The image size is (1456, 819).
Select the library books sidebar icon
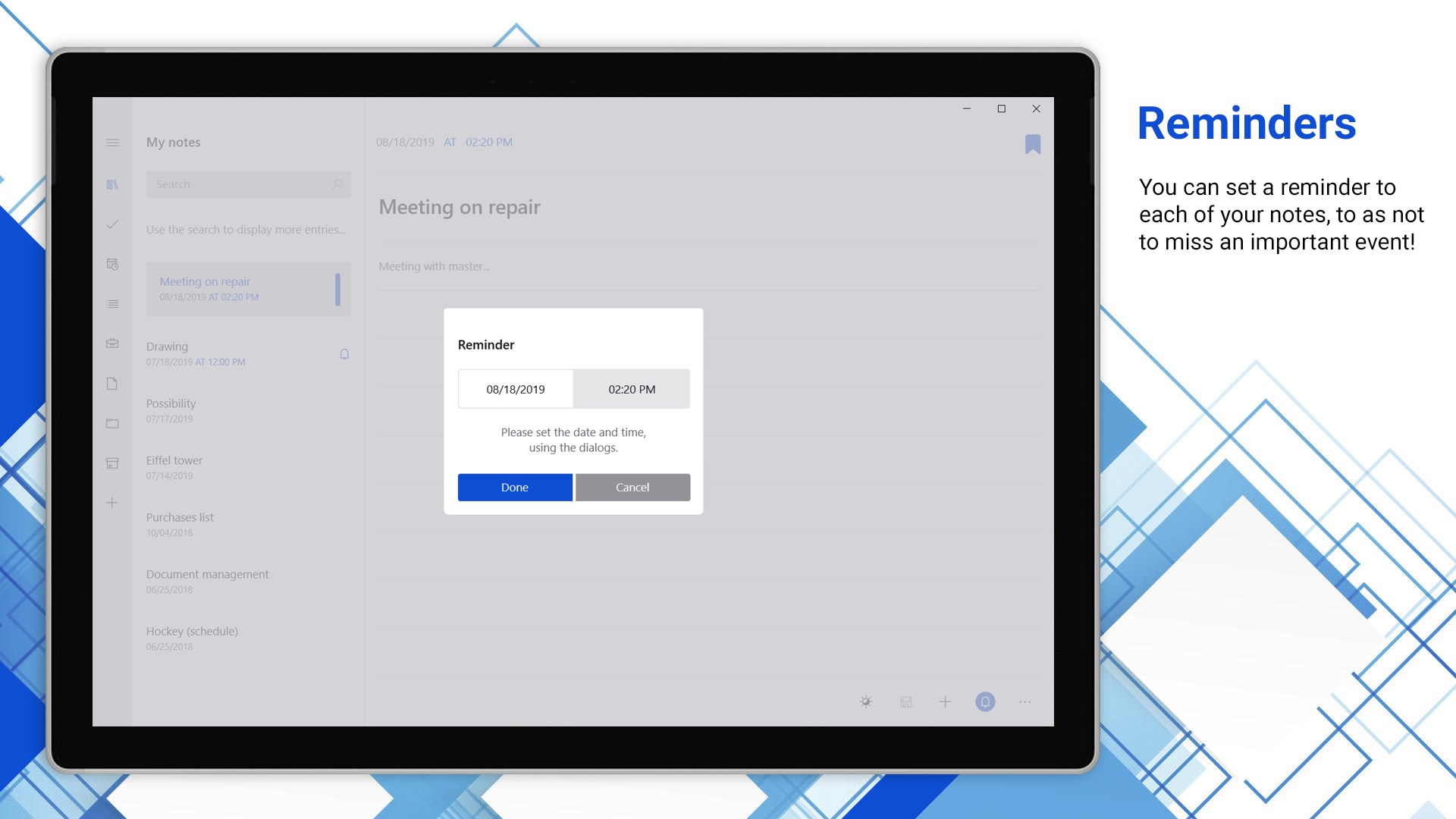click(112, 184)
